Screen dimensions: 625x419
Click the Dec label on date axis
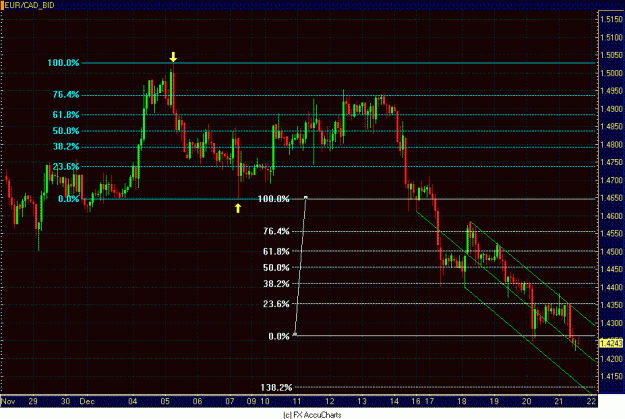click(87, 401)
